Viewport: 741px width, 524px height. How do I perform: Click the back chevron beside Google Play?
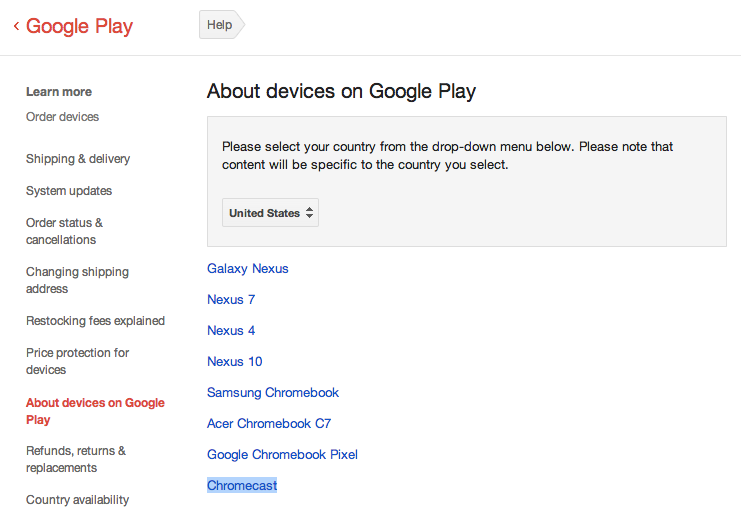click(x=16, y=27)
